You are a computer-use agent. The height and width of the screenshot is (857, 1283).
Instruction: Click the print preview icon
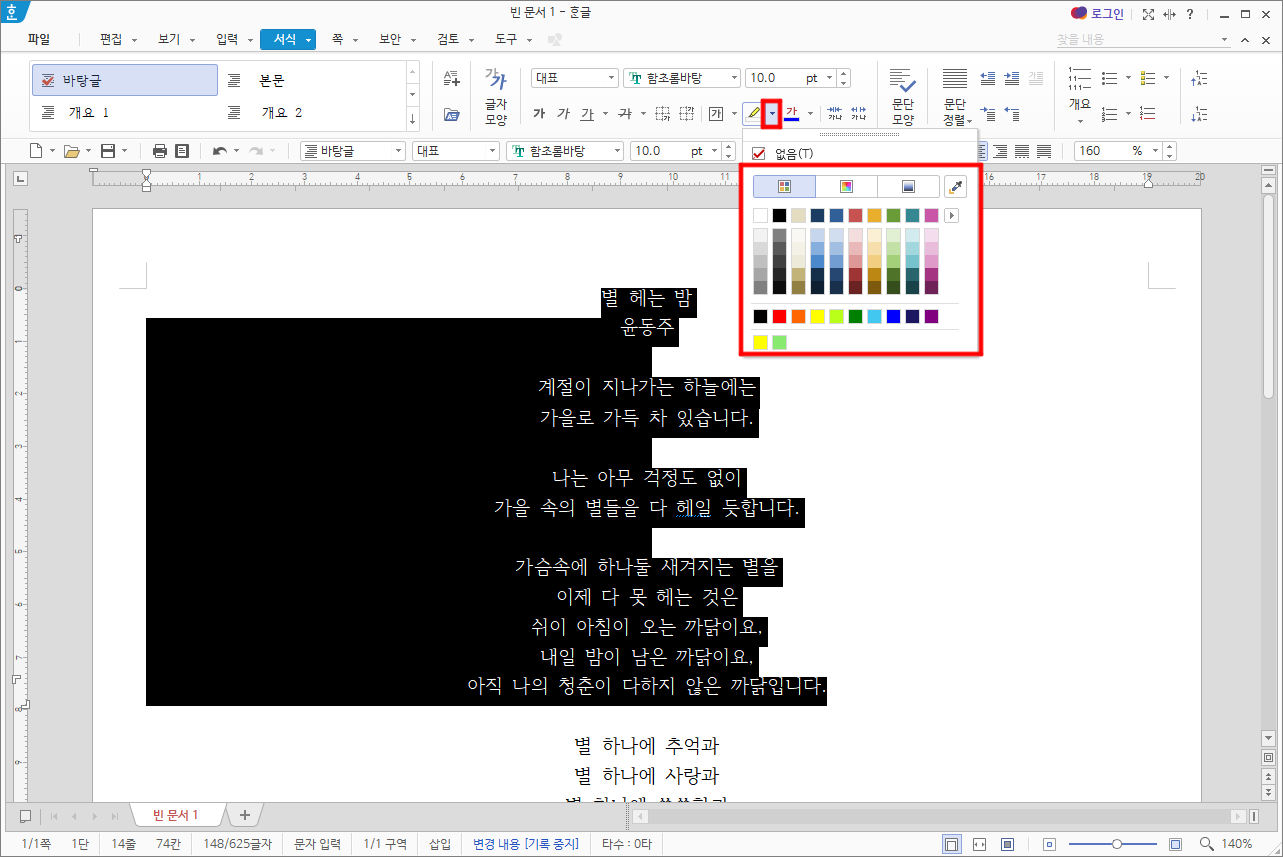[182, 151]
